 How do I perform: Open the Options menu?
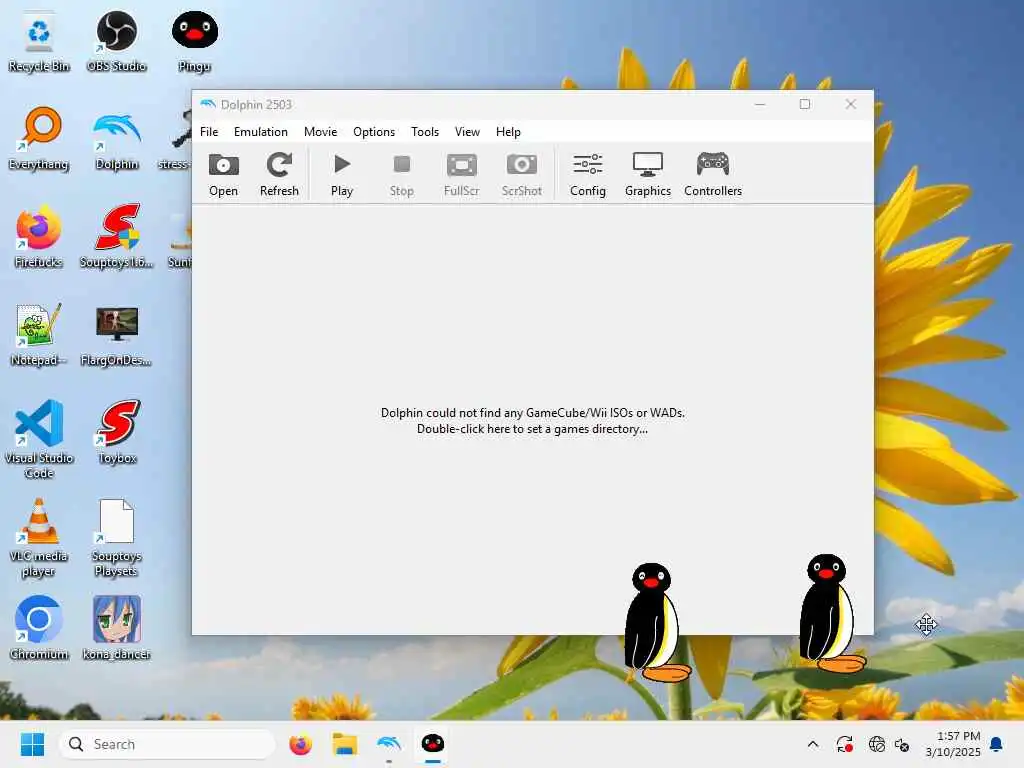[374, 132]
